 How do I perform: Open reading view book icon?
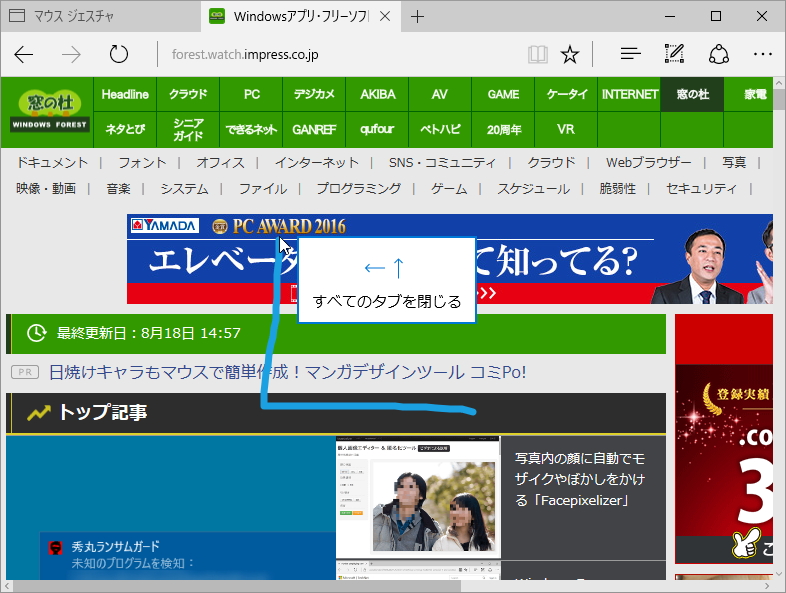(537, 54)
